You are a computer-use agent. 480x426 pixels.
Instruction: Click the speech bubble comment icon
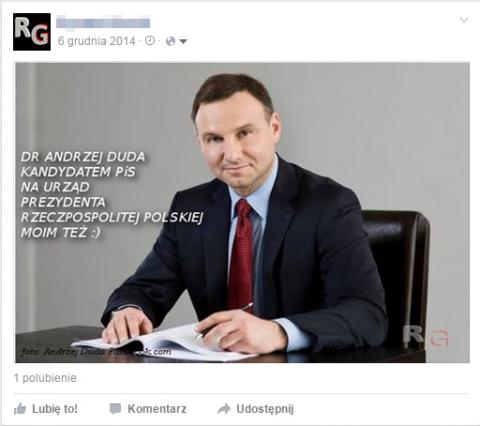(x=115, y=409)
